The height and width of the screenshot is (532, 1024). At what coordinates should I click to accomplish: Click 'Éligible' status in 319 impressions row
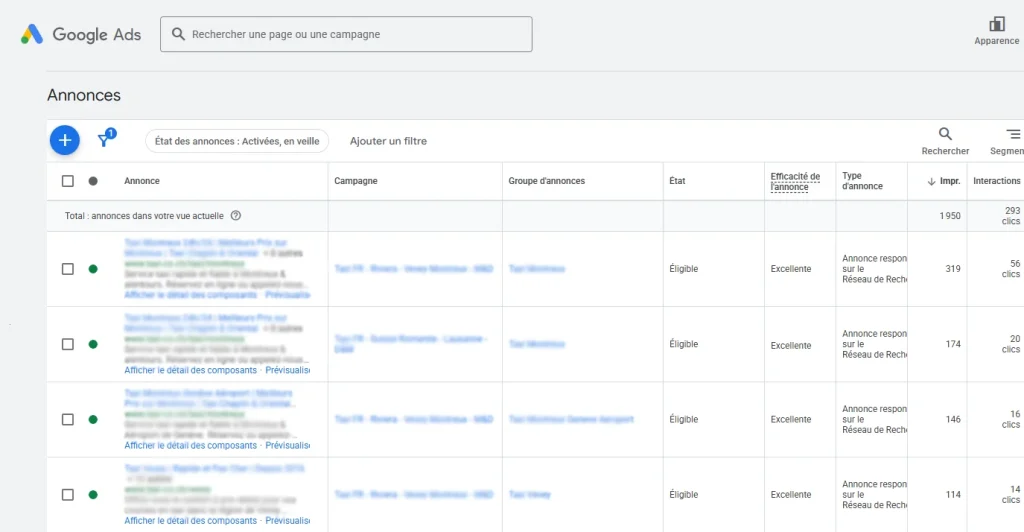[x=684, y=269]
